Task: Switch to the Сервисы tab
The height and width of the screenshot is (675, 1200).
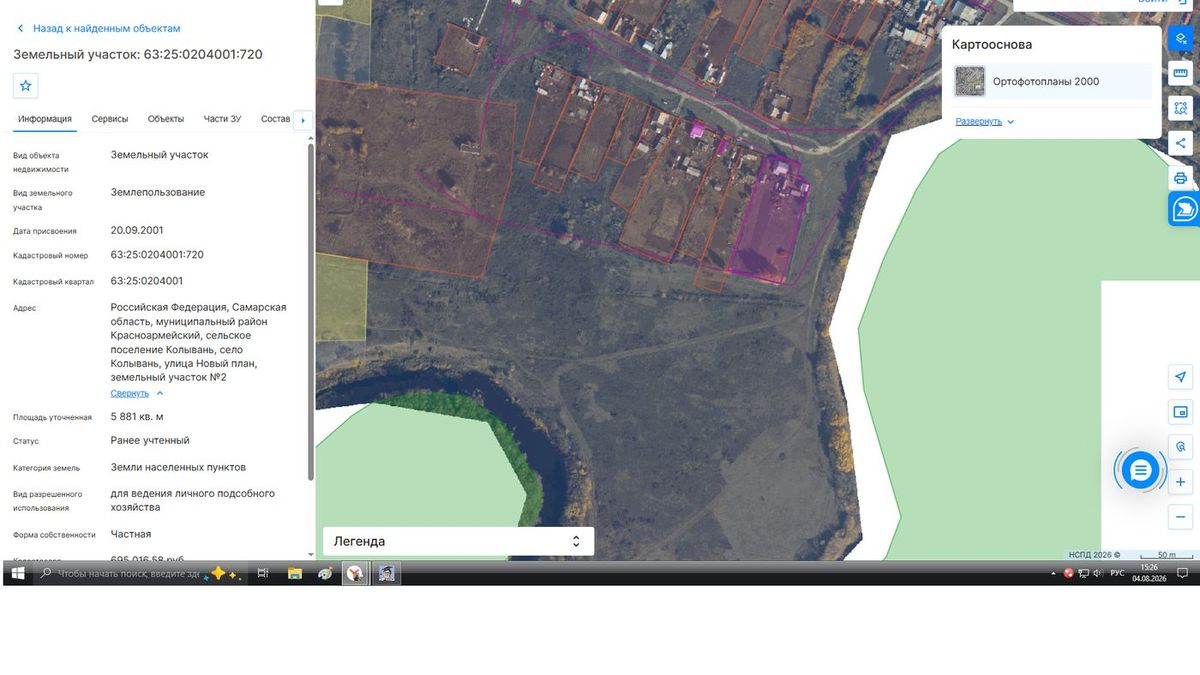Action: (110, 119)
